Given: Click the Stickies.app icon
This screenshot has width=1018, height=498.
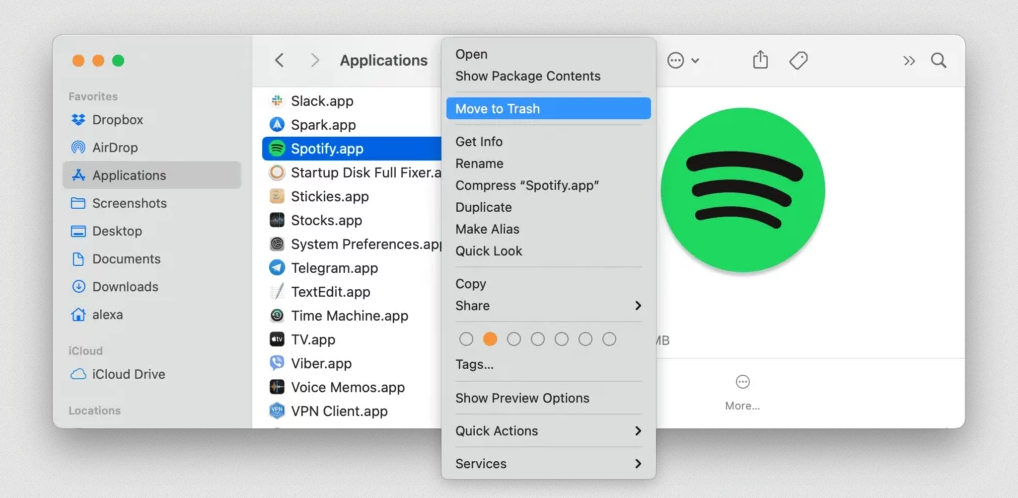Looking at the screenshot, I should (277, 196).
